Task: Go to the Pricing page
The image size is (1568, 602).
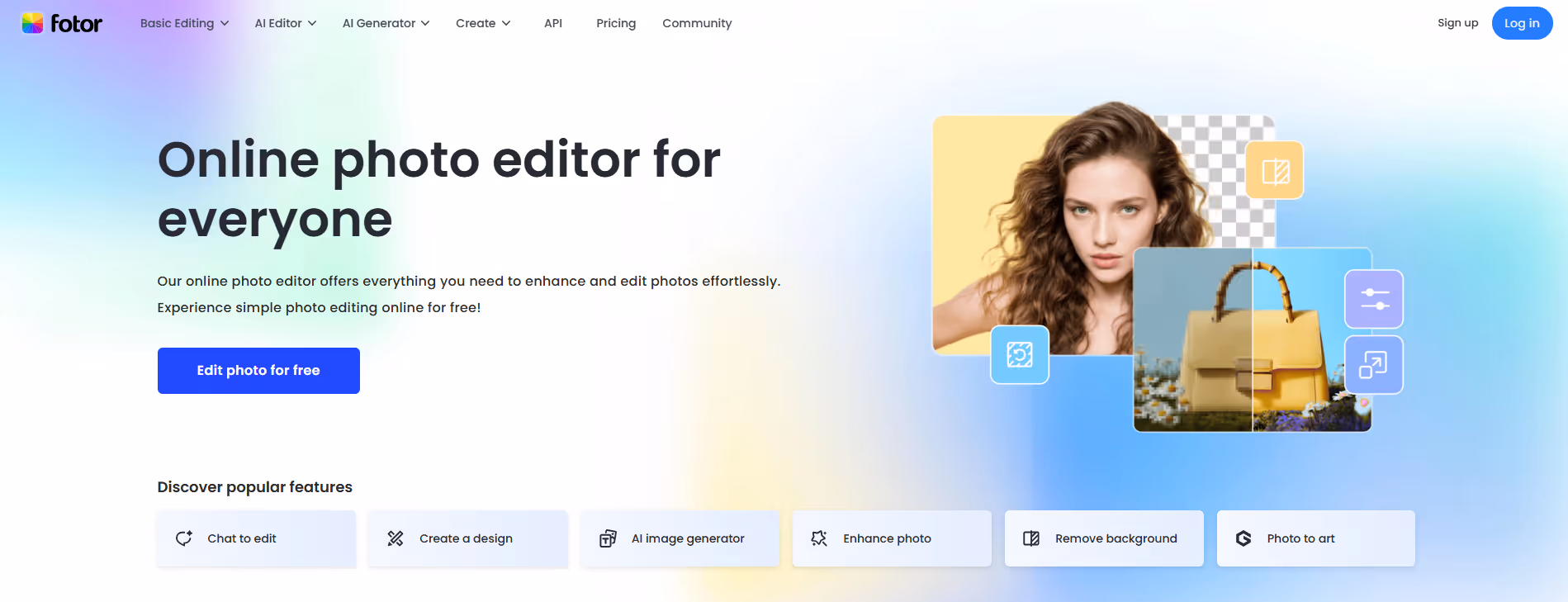Action: click(x=616, y=23)
